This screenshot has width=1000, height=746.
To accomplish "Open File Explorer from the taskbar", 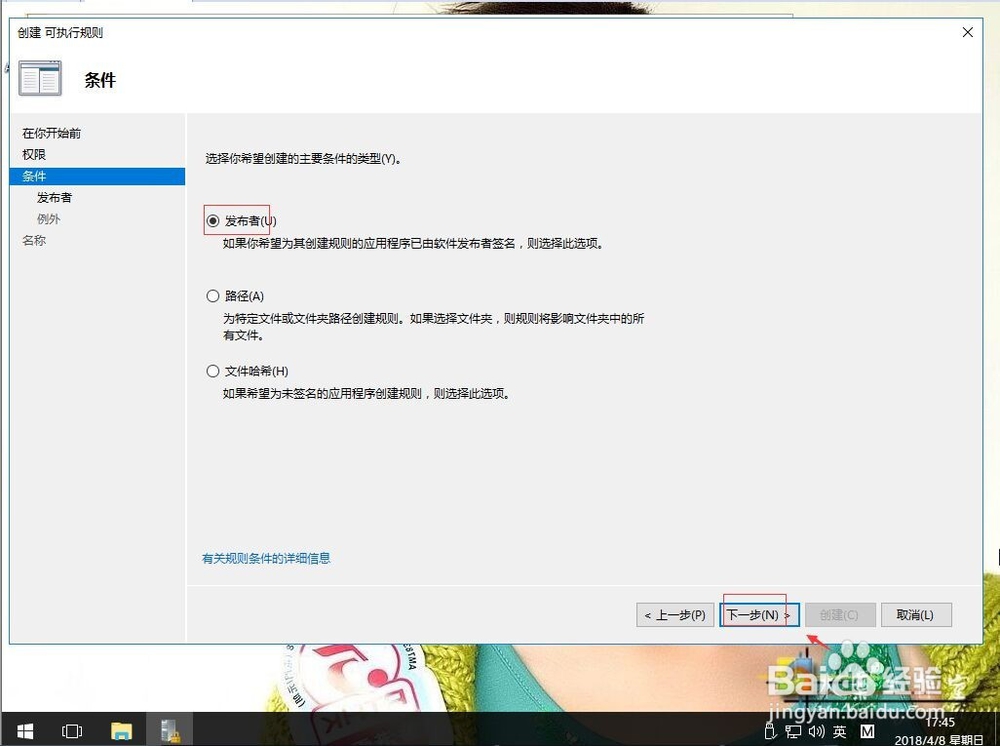I will point(121,730).
